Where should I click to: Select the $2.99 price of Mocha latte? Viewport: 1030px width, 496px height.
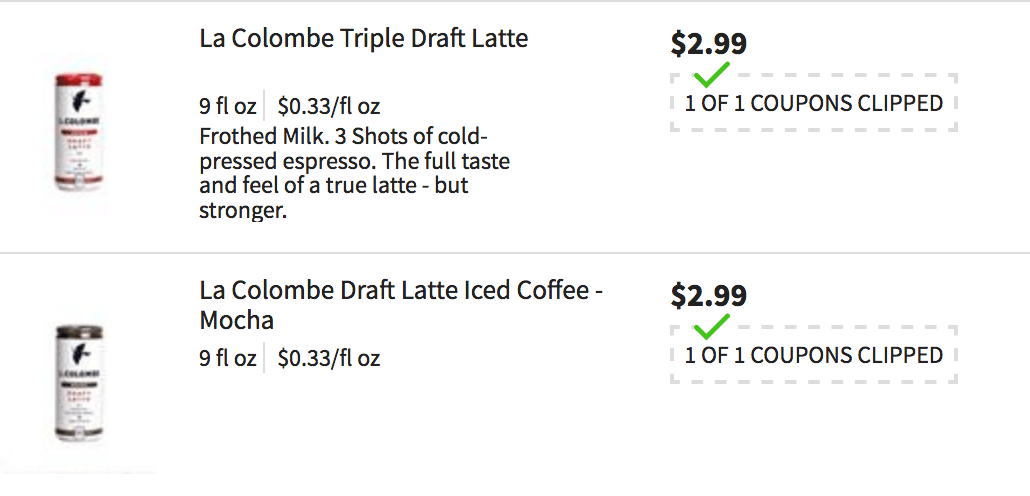pos(708,296)
